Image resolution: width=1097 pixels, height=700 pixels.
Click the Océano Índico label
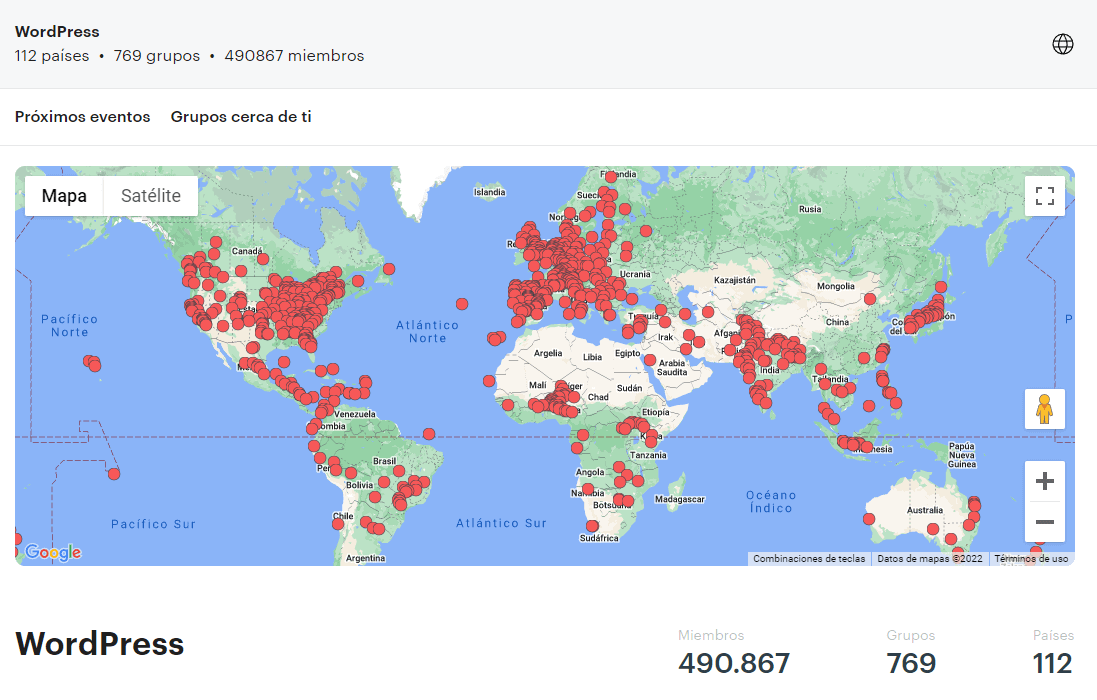pyautogui.click(x=771, y=502)
